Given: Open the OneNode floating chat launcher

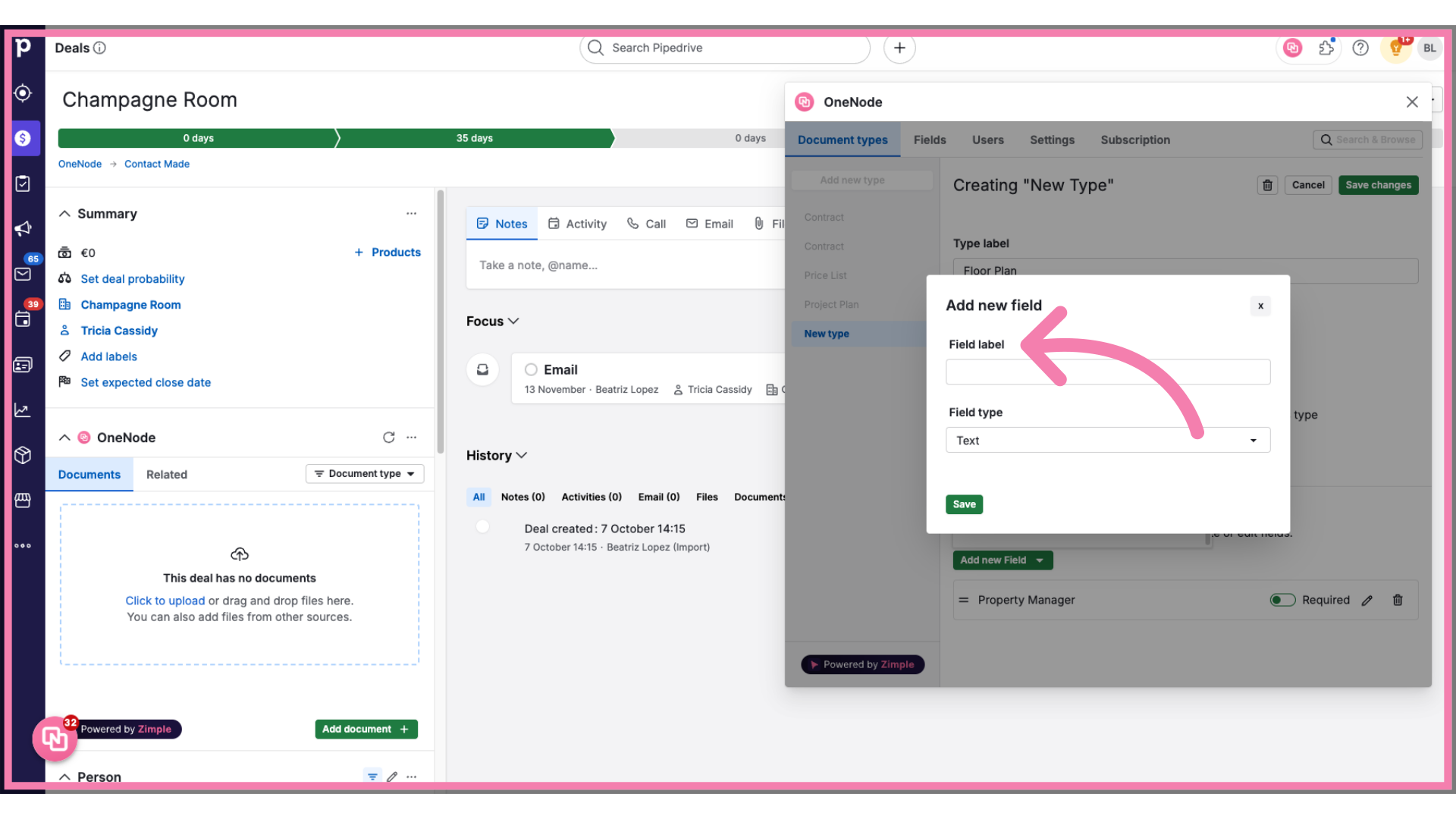Looking at the screenshot, I should pyautogui.click(x=55, y=738).
